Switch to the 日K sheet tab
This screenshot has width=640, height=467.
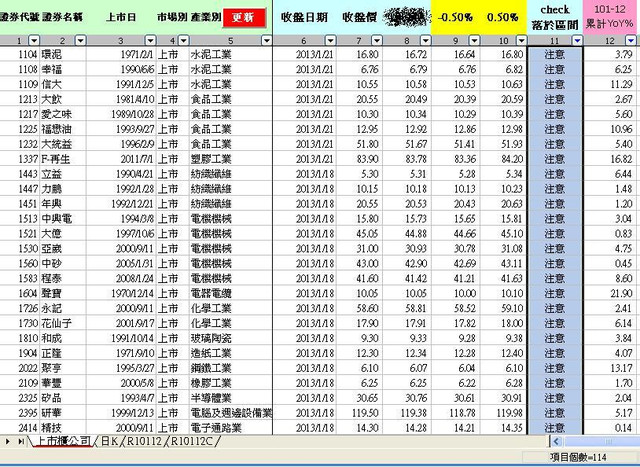109,441
